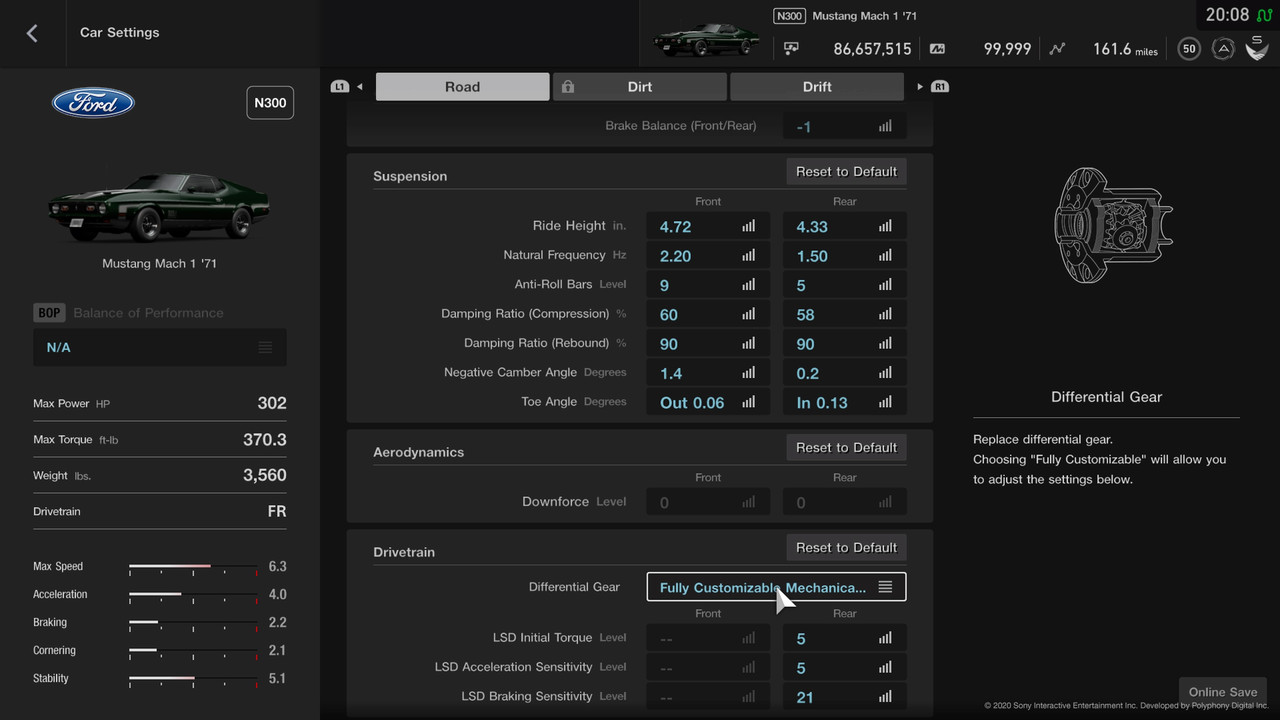Select the Drift tab
The width and height of the screenshot is (1280, 720).
(817, 87)
